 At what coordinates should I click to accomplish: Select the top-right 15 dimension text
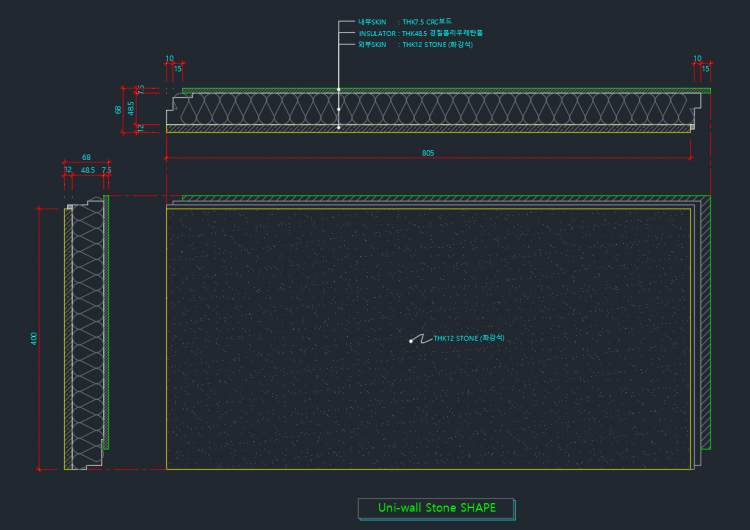705,69
